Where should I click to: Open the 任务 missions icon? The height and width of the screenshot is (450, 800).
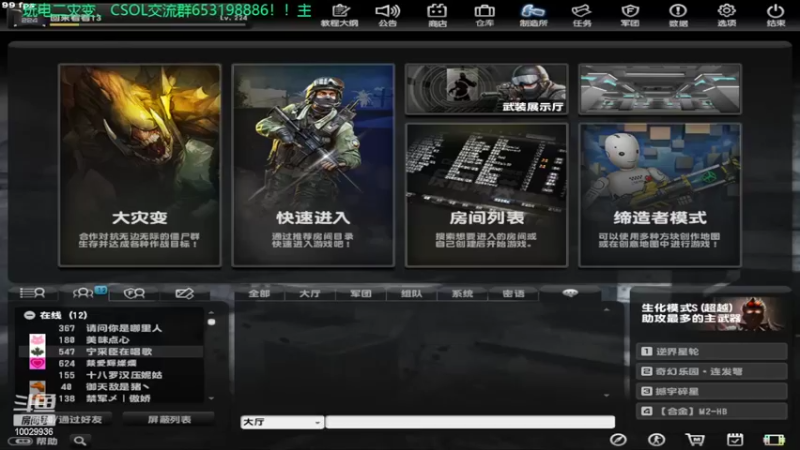pyautogui.click(x=582, y=15)
